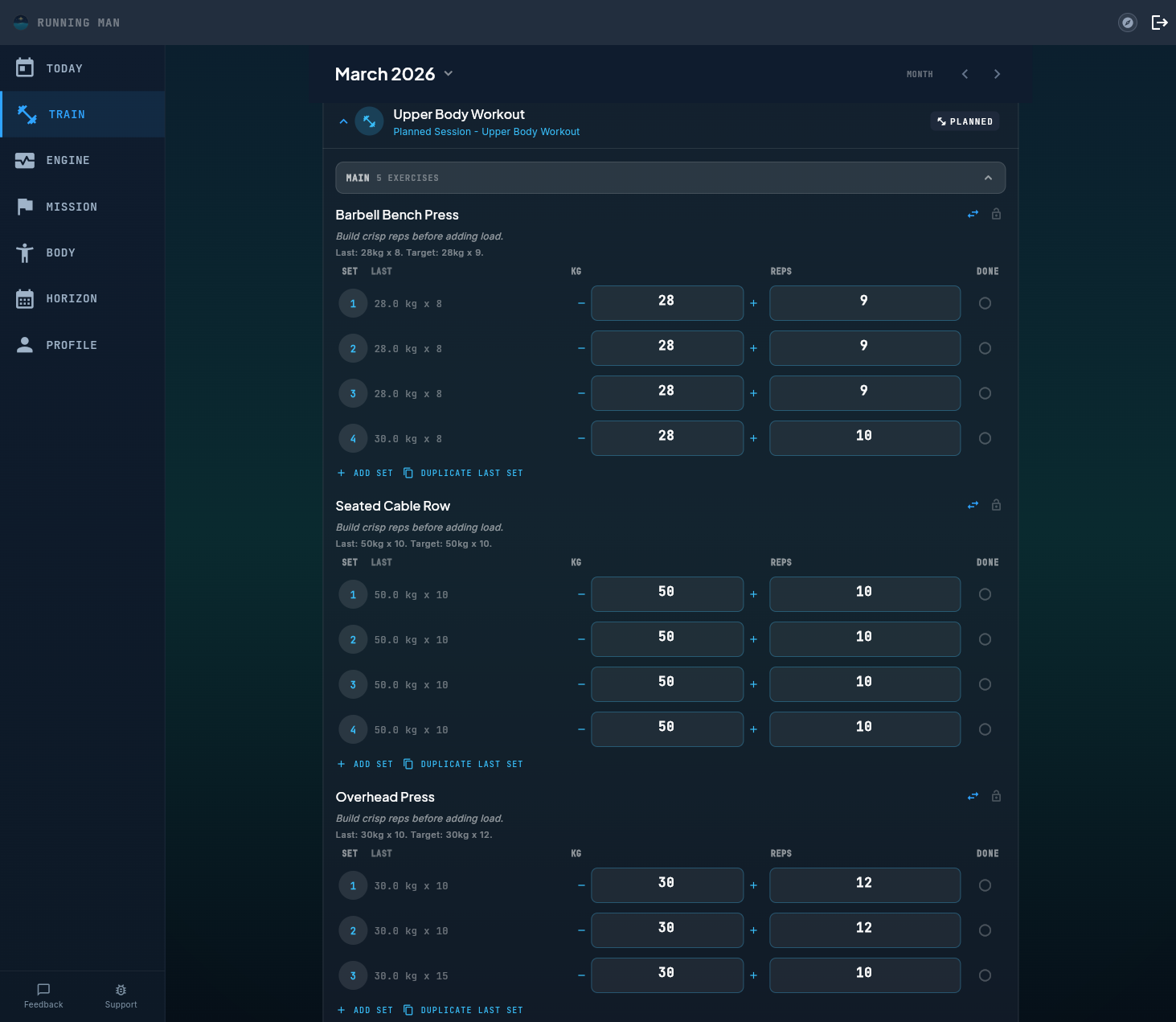
Task: Log out via the top-right exit icon
Action: pyautogui.click(x=1160, y=23)
